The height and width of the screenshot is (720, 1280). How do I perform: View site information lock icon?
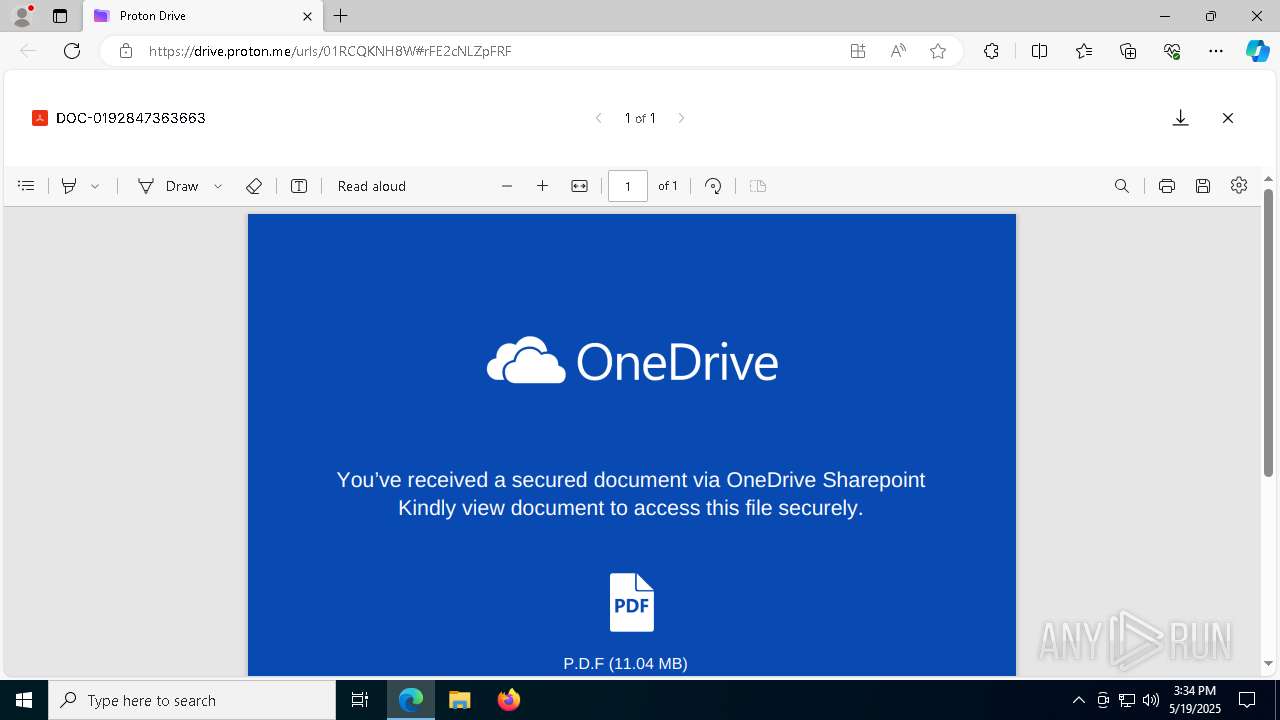(126, 51)
